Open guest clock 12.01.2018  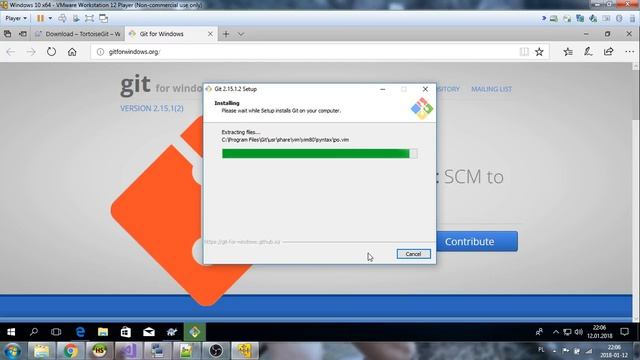[600, 332]
